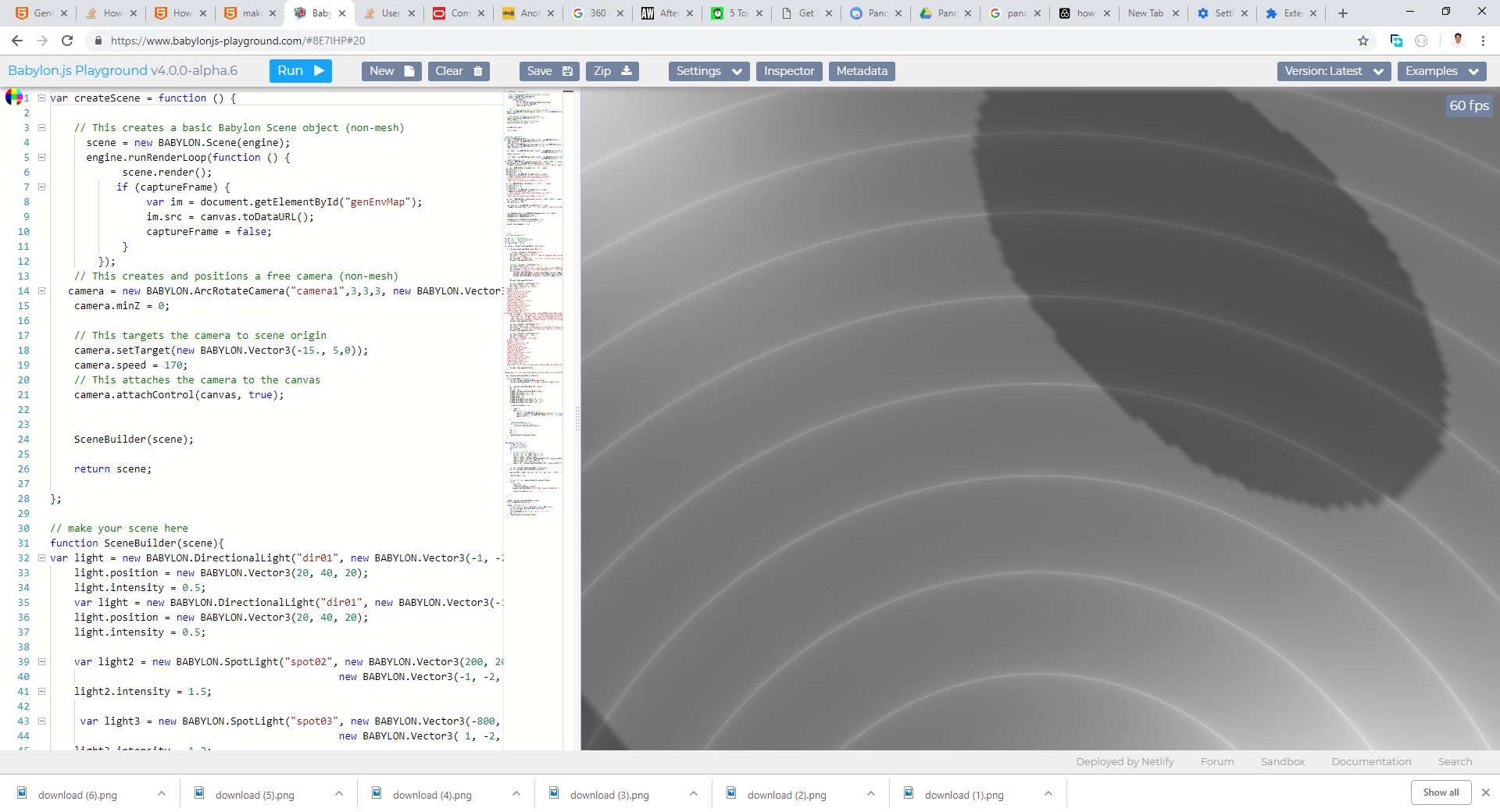The width and height of the screenshot is (1500, 812).
Task: Click the translate extension icon in address bar
Action: tap(1396, 41)
